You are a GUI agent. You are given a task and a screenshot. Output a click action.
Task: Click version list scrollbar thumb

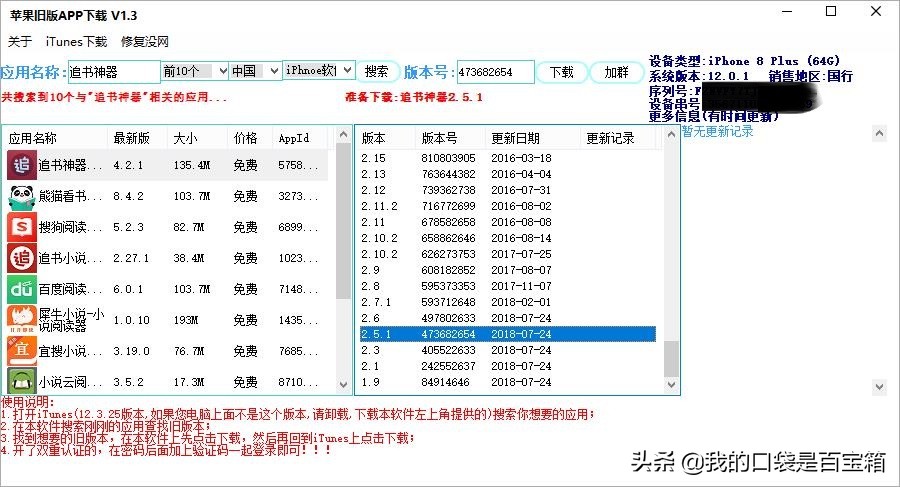coord(671,358)
